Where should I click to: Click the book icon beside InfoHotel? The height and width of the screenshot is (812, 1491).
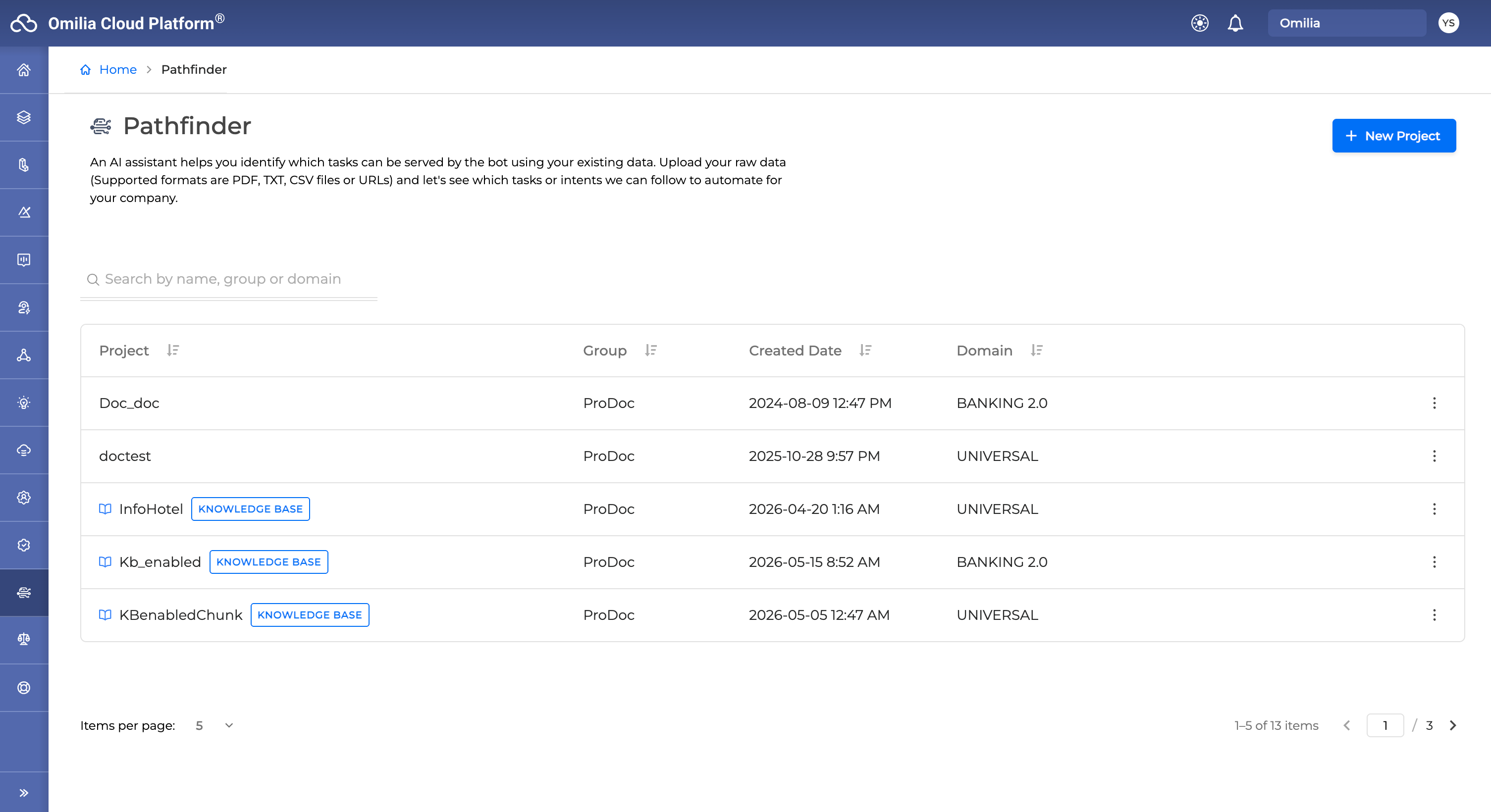coord(105,509)
